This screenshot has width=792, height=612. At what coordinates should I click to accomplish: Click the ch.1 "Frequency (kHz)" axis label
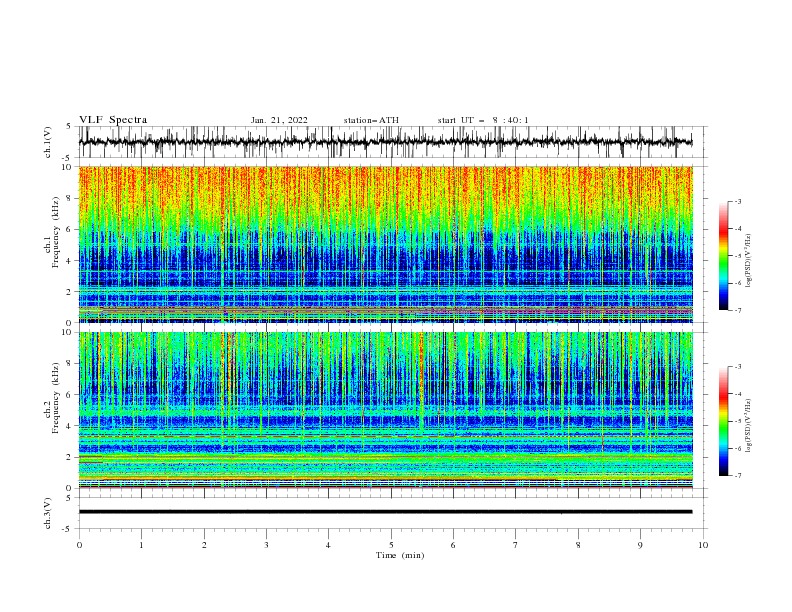tap(55, 233)
